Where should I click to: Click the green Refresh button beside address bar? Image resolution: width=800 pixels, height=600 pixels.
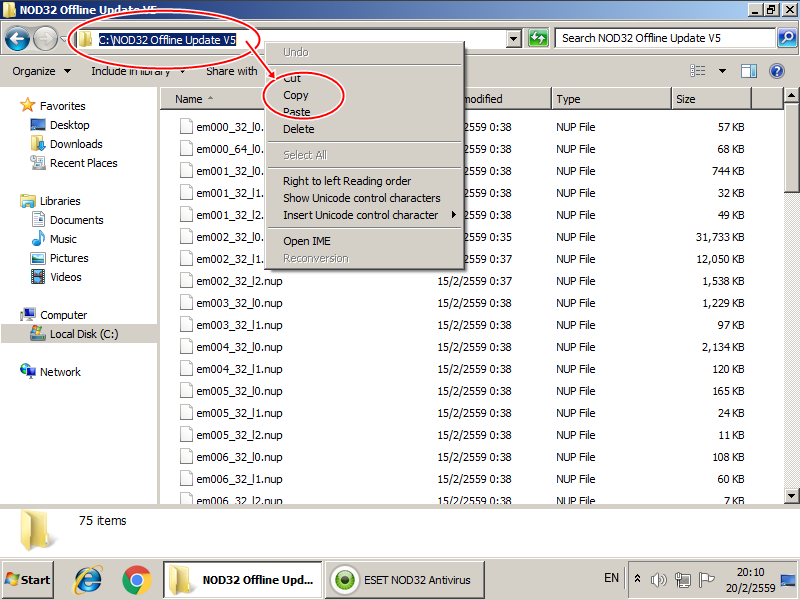pyautogui.click(x=538, y=38)
